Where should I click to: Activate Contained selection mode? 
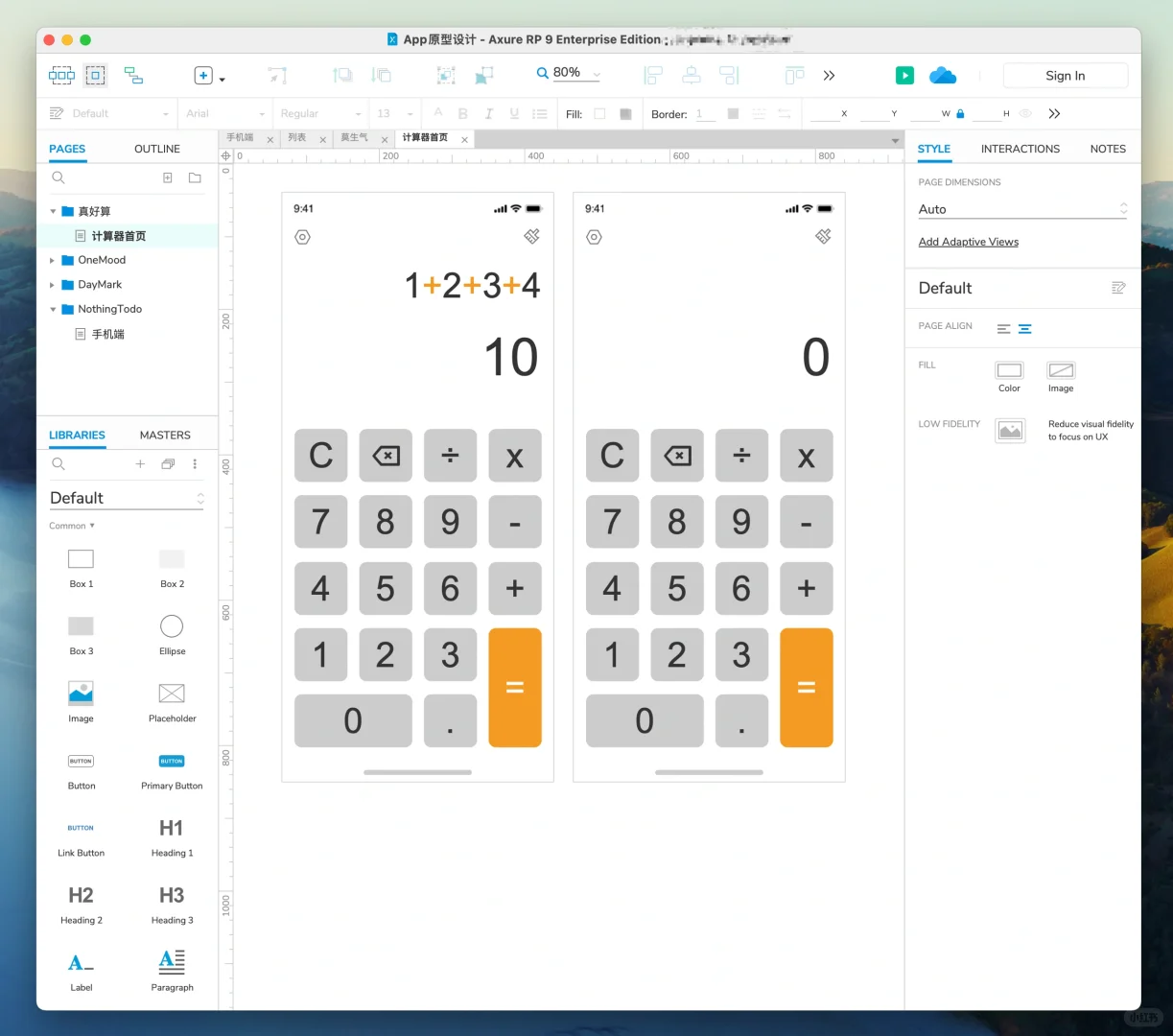[96, 75]
